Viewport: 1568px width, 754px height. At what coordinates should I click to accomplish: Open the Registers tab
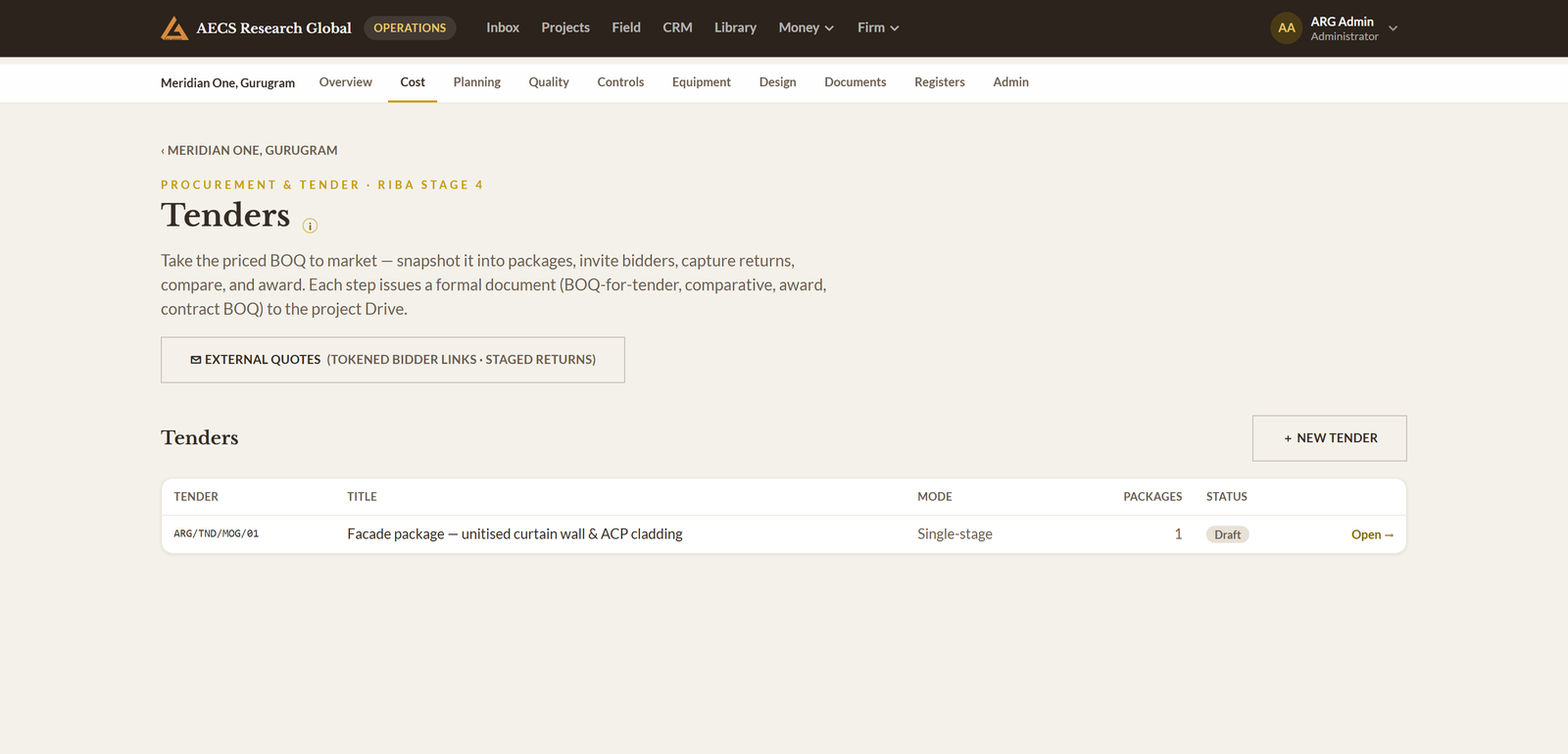940,82
